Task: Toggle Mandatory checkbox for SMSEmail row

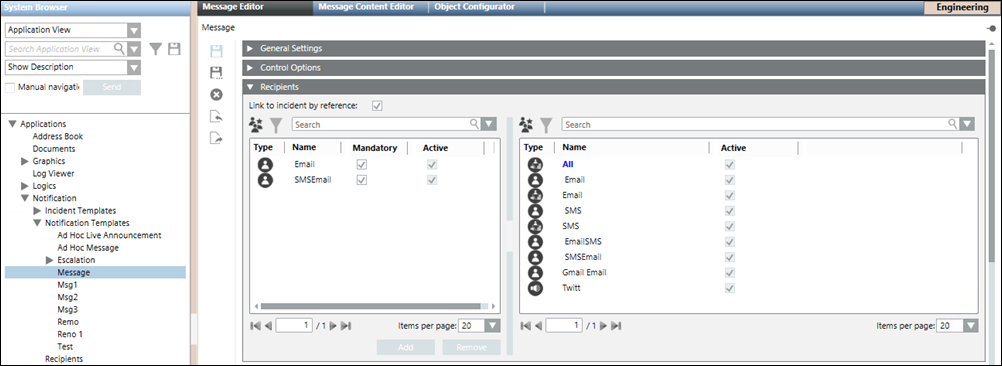Action: coord(362,180)
